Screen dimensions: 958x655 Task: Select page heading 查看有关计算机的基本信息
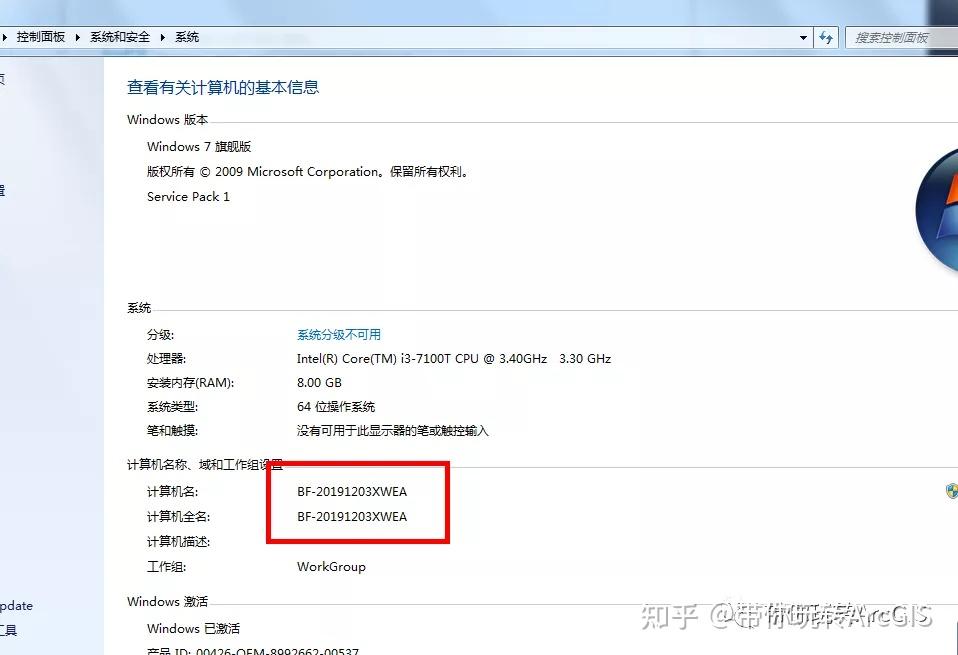pyautogui.click(x=223, y=87)
